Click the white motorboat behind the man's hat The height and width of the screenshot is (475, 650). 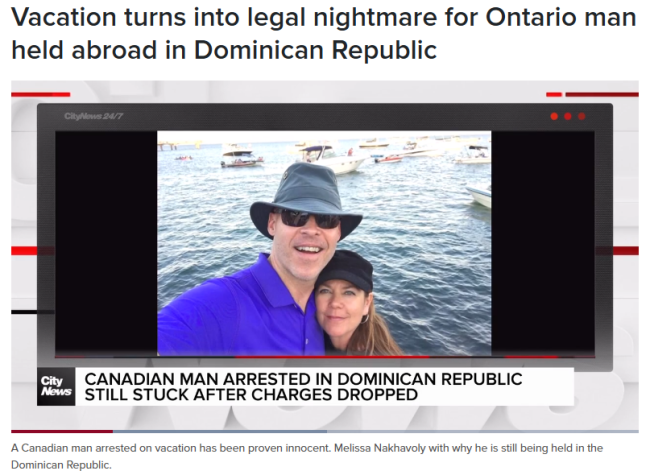pyautogui.click(x=334, y=159)
